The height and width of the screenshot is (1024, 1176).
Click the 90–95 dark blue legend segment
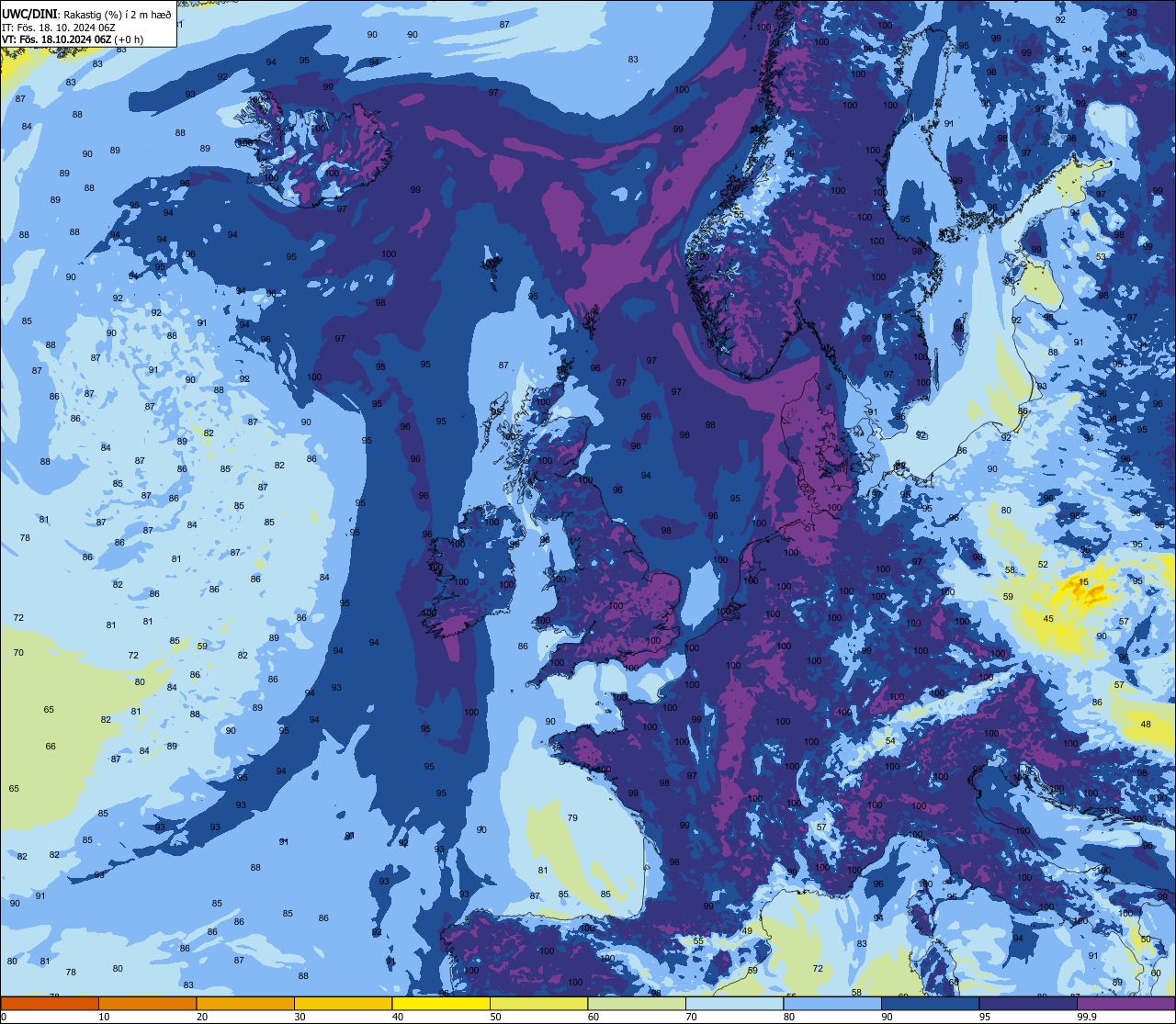pos(930,1003)
